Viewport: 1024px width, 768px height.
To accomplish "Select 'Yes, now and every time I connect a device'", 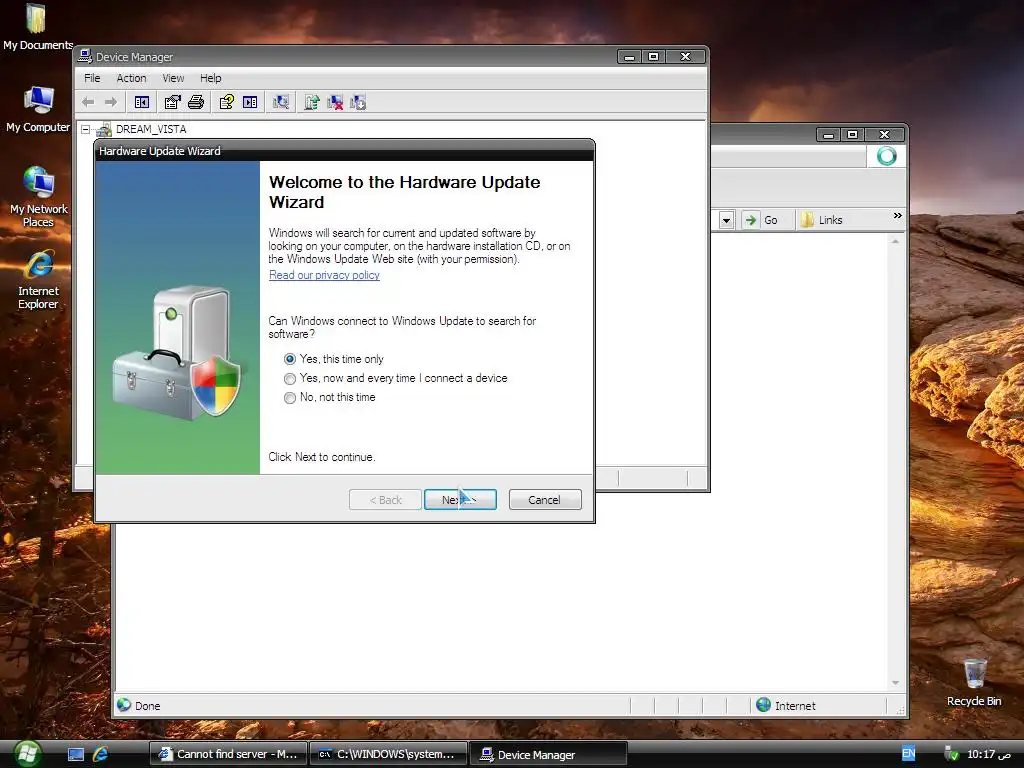I will (x=290, y=379).
